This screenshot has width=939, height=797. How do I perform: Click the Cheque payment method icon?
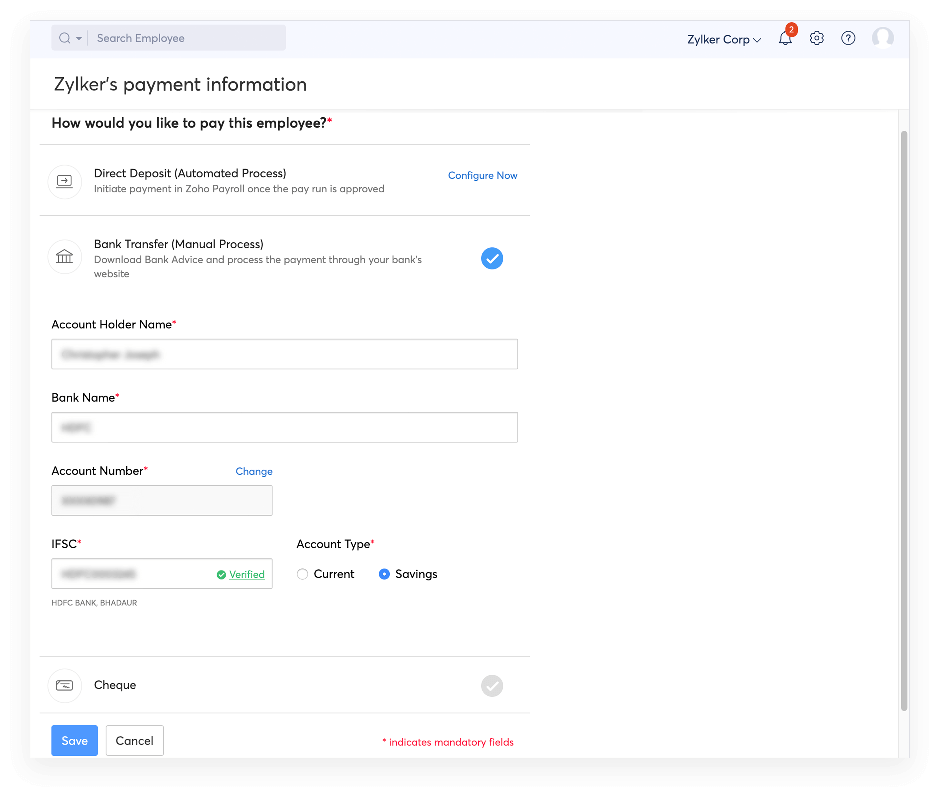tap(64, 685)
